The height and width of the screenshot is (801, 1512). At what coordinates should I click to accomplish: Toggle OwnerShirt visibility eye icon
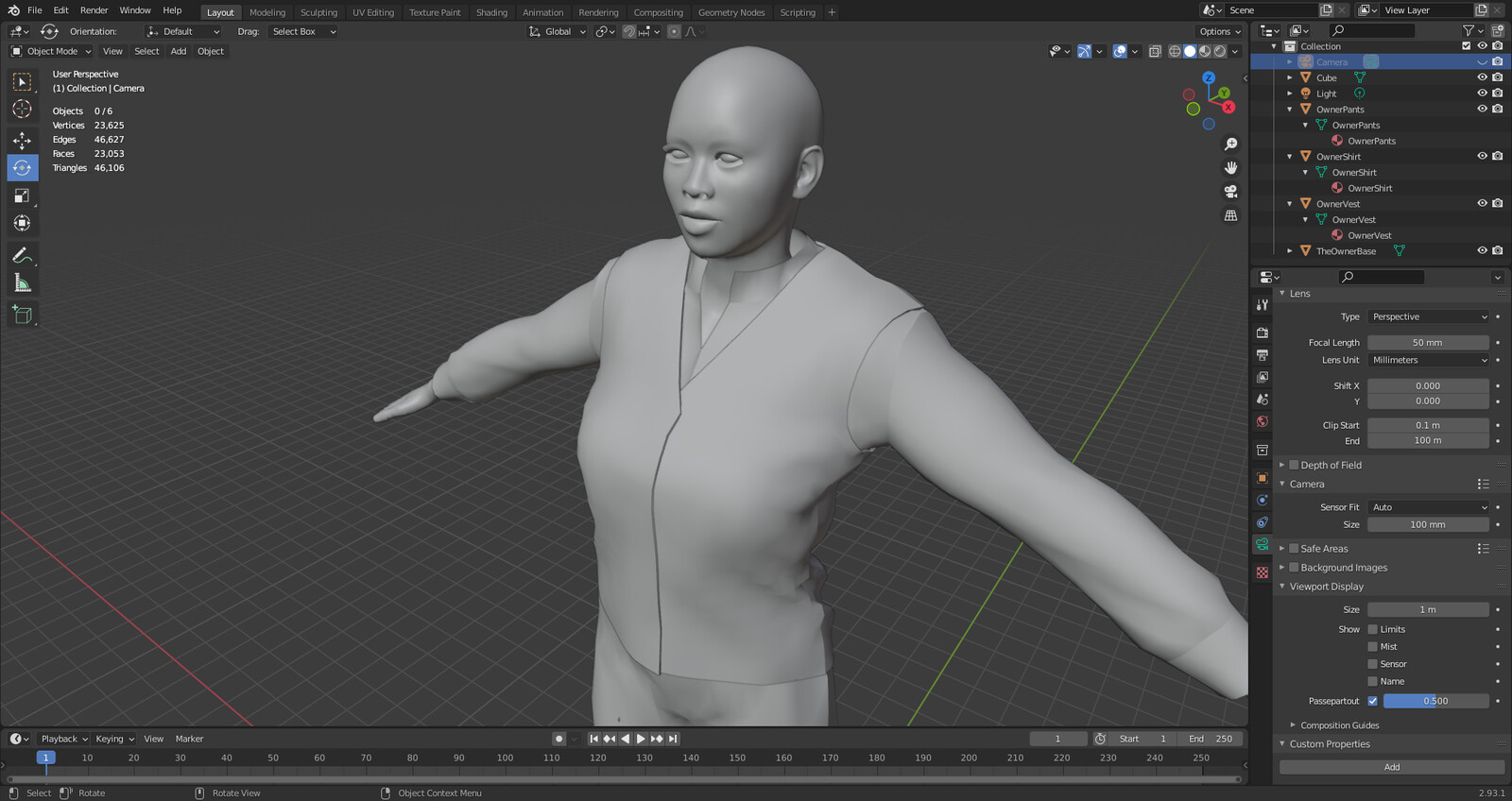point(1482,156)
